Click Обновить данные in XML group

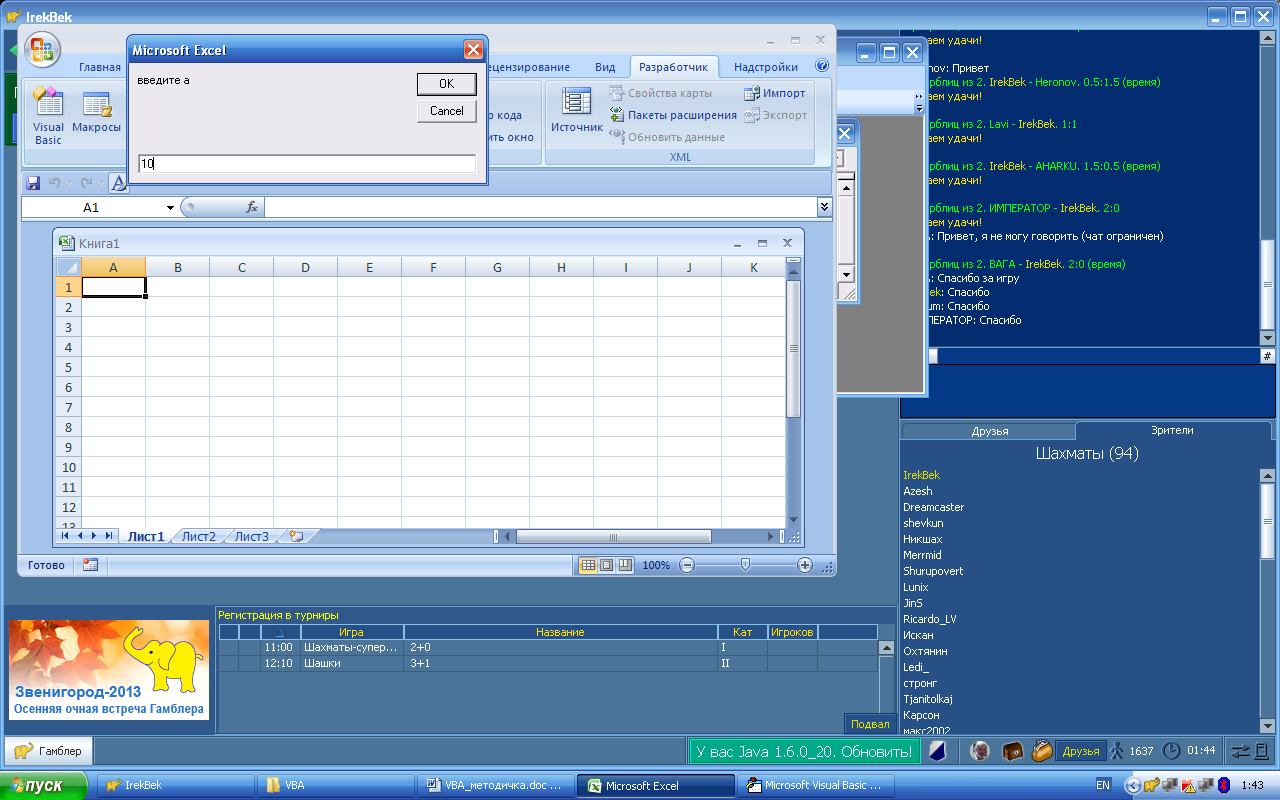click(x=667, y=137)
